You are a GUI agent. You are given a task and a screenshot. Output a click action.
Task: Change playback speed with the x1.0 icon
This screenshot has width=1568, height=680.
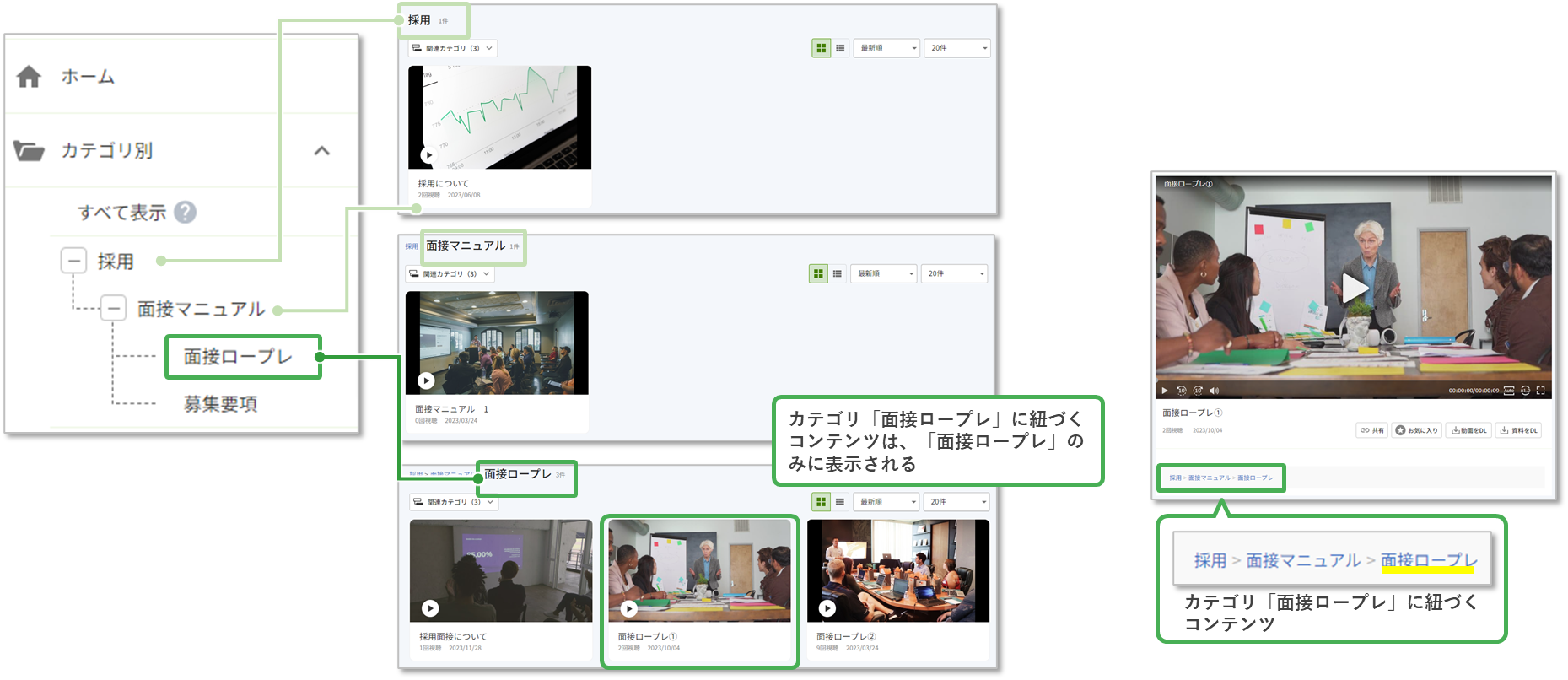[1525, 391]
